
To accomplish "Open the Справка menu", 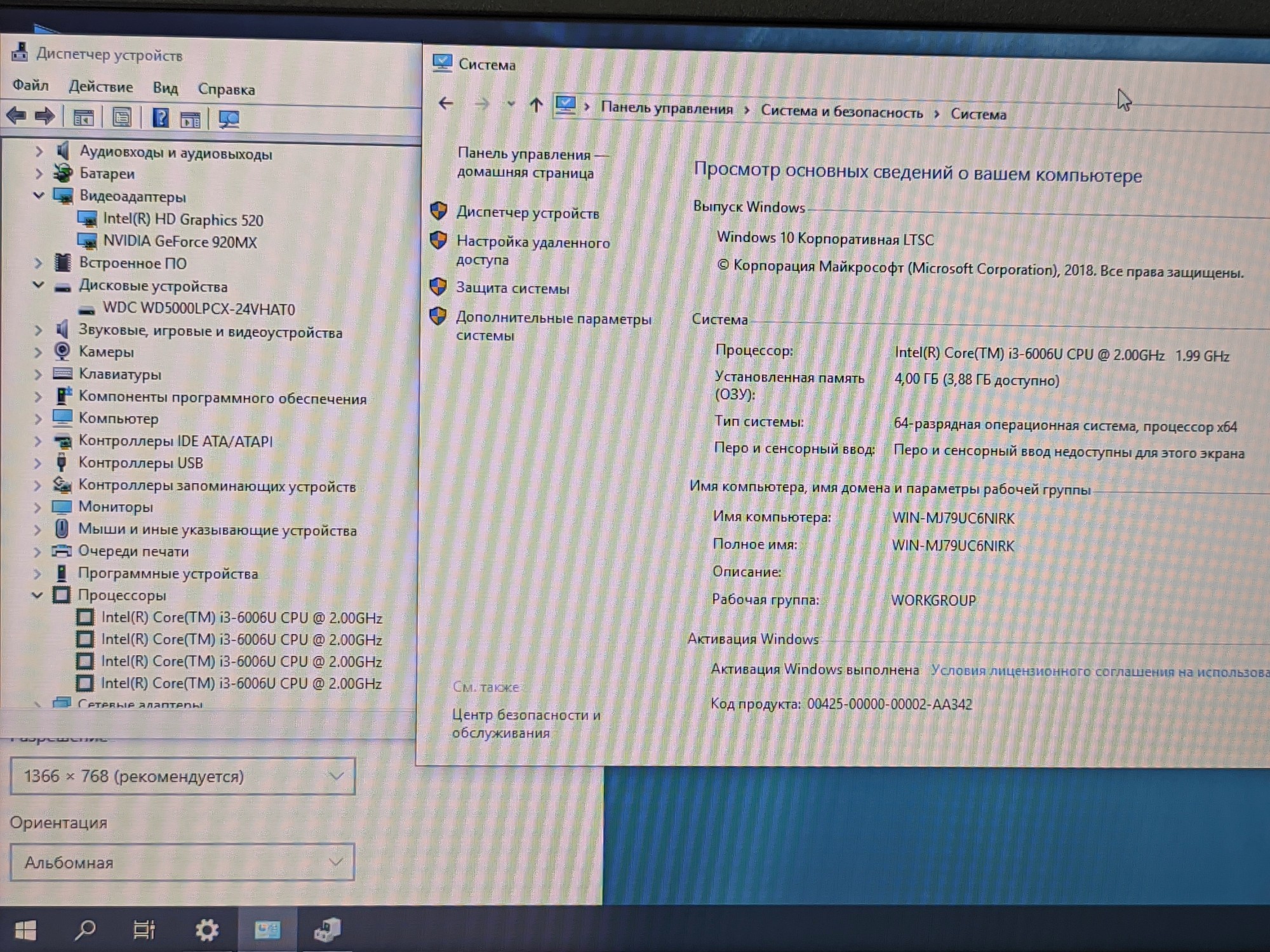I will coord(226,89).
